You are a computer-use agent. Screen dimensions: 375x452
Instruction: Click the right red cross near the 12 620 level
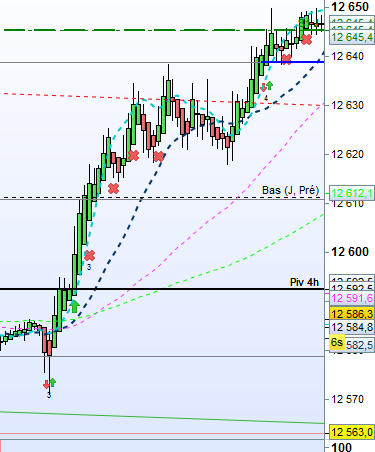(x=159, y=156)
